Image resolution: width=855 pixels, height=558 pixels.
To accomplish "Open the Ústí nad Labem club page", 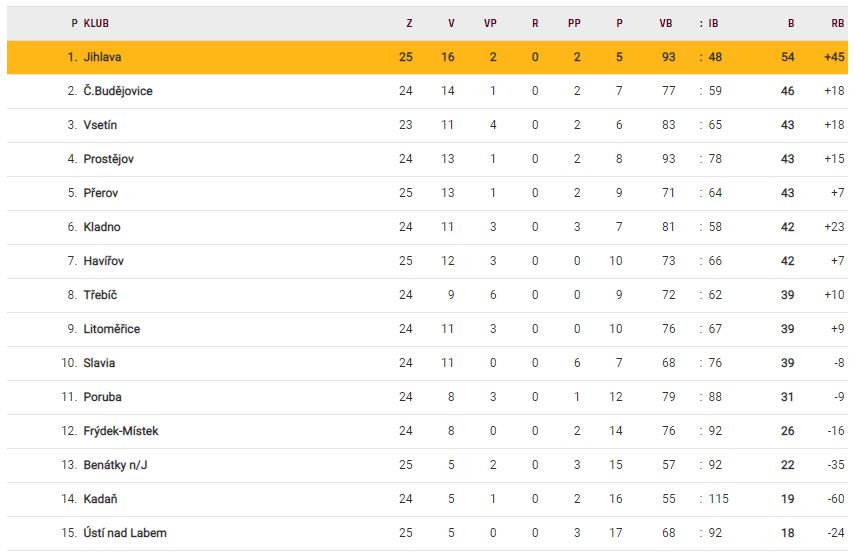I will (x=125, y=533).
